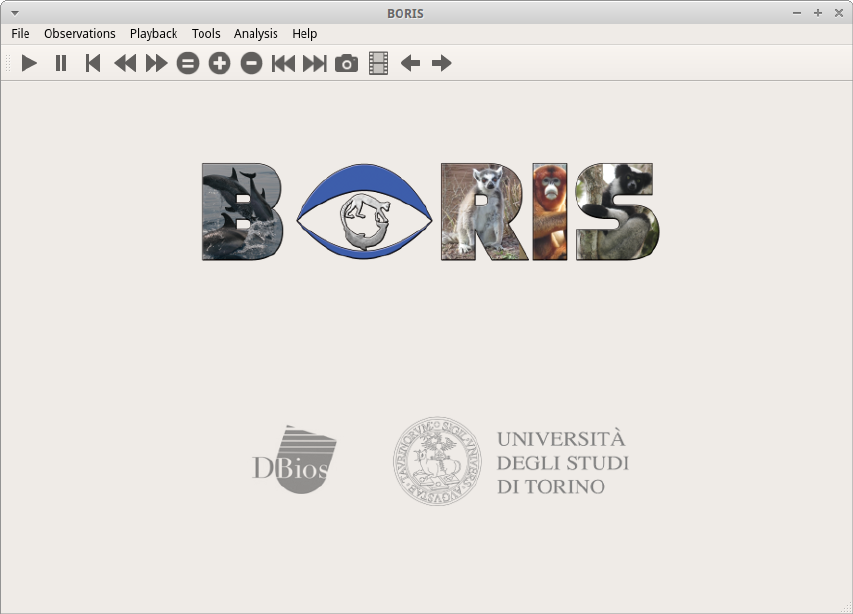
Task: Take snapshot with camera icon
Action: (347, 63)
